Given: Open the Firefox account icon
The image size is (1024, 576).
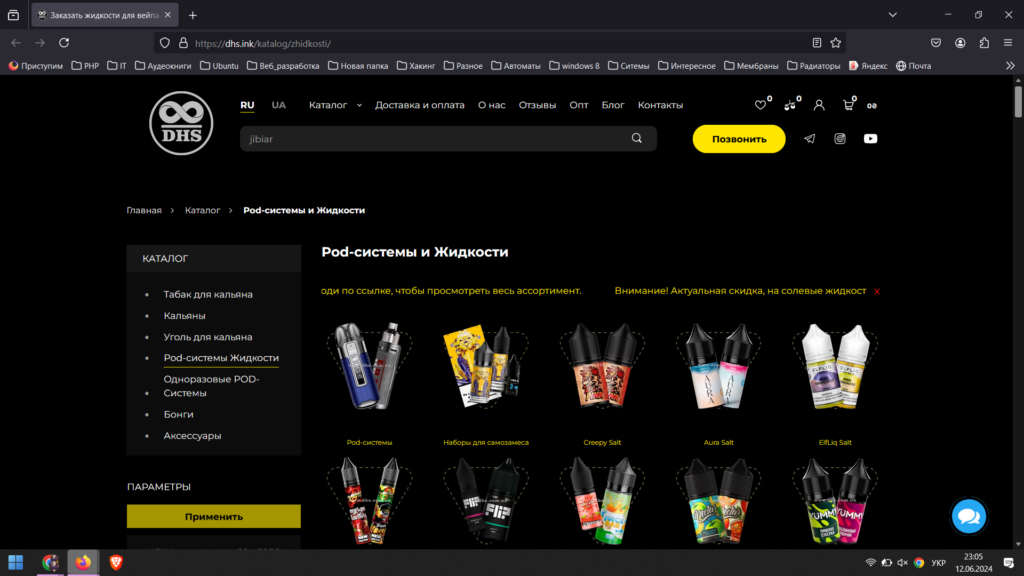Looking at the screenshot, I should (960, 43).
